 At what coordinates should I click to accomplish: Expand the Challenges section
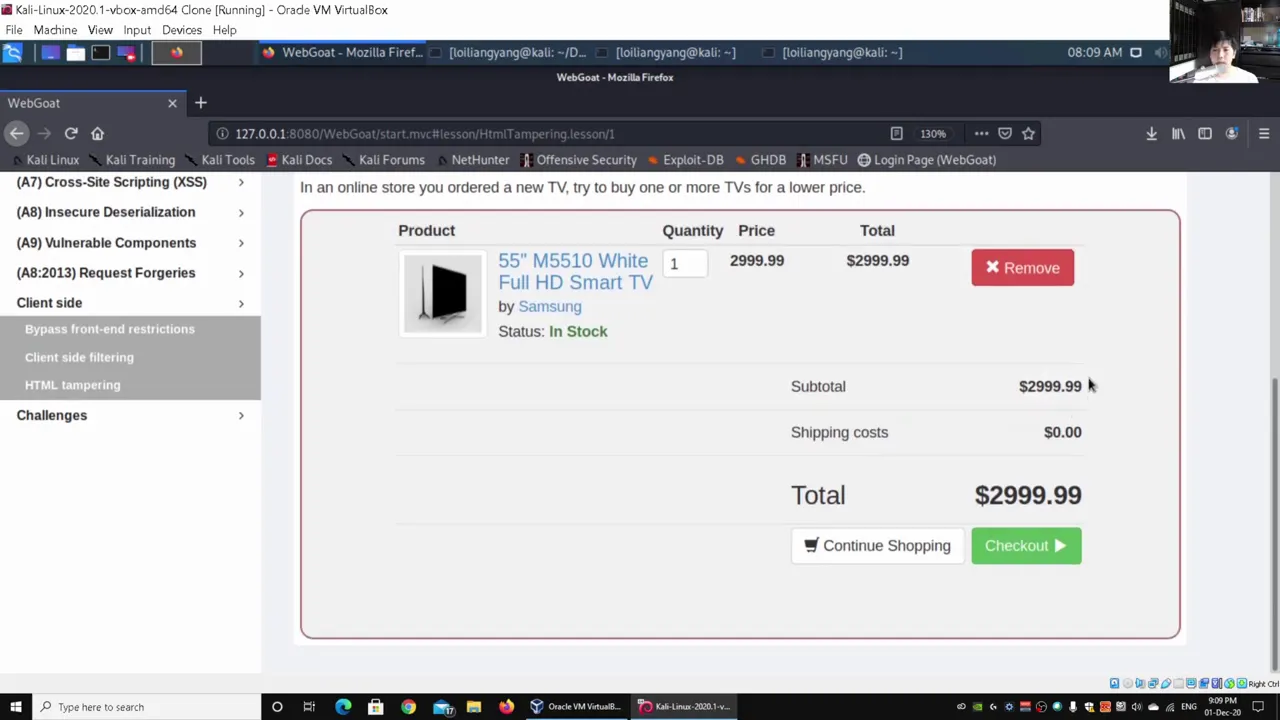coord(130,415)
